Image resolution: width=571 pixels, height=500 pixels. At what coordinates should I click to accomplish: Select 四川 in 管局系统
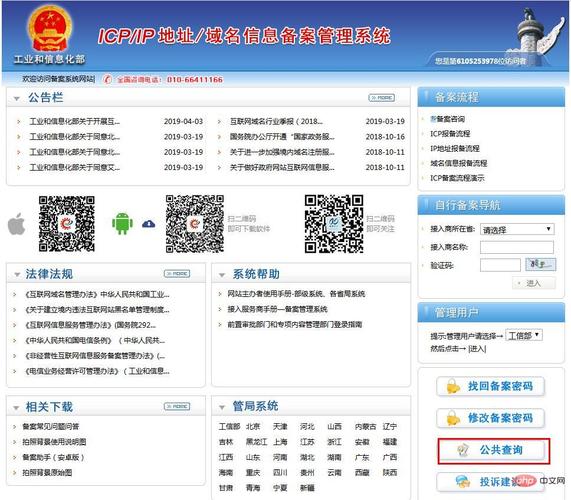(280, 472)
